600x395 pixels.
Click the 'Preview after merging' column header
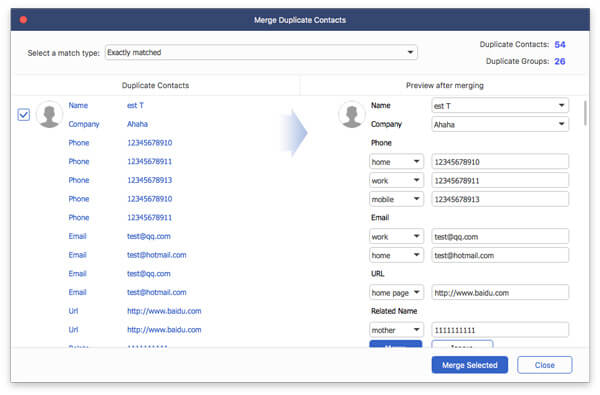[445, 85]
